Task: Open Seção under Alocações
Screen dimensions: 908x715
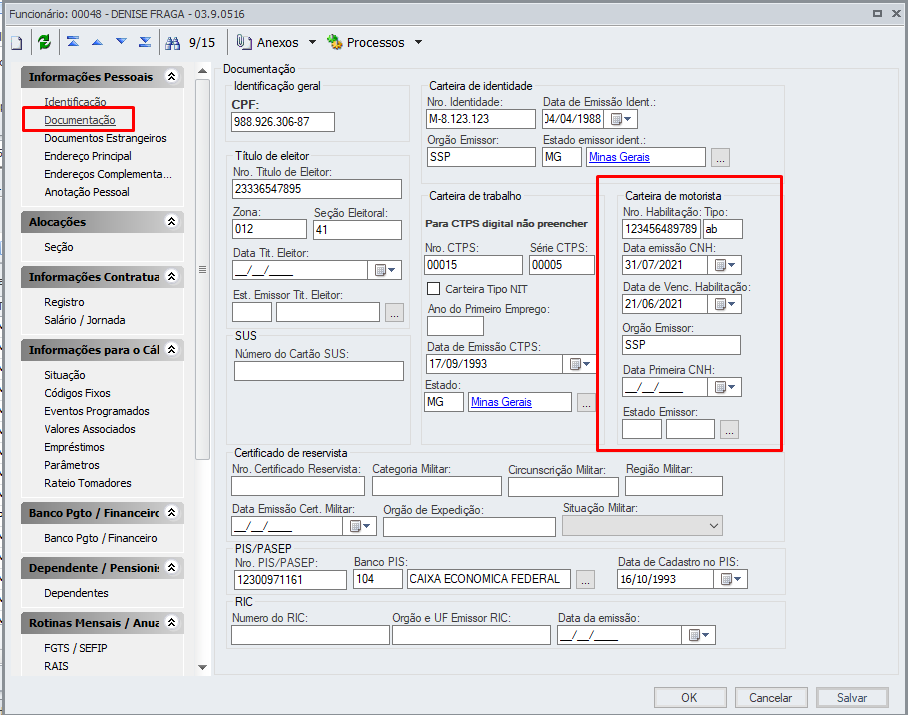Action: coord(59,247)
